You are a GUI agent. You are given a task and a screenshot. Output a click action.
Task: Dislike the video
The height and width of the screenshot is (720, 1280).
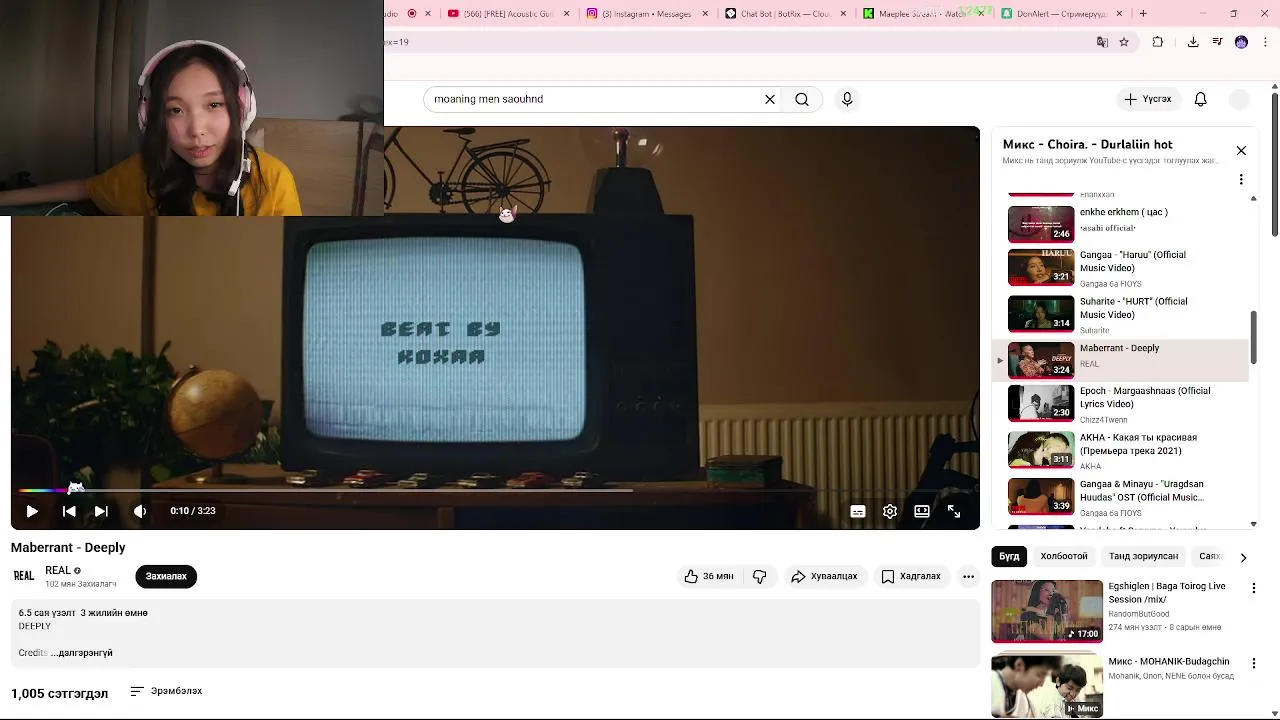tap(760, 576)
